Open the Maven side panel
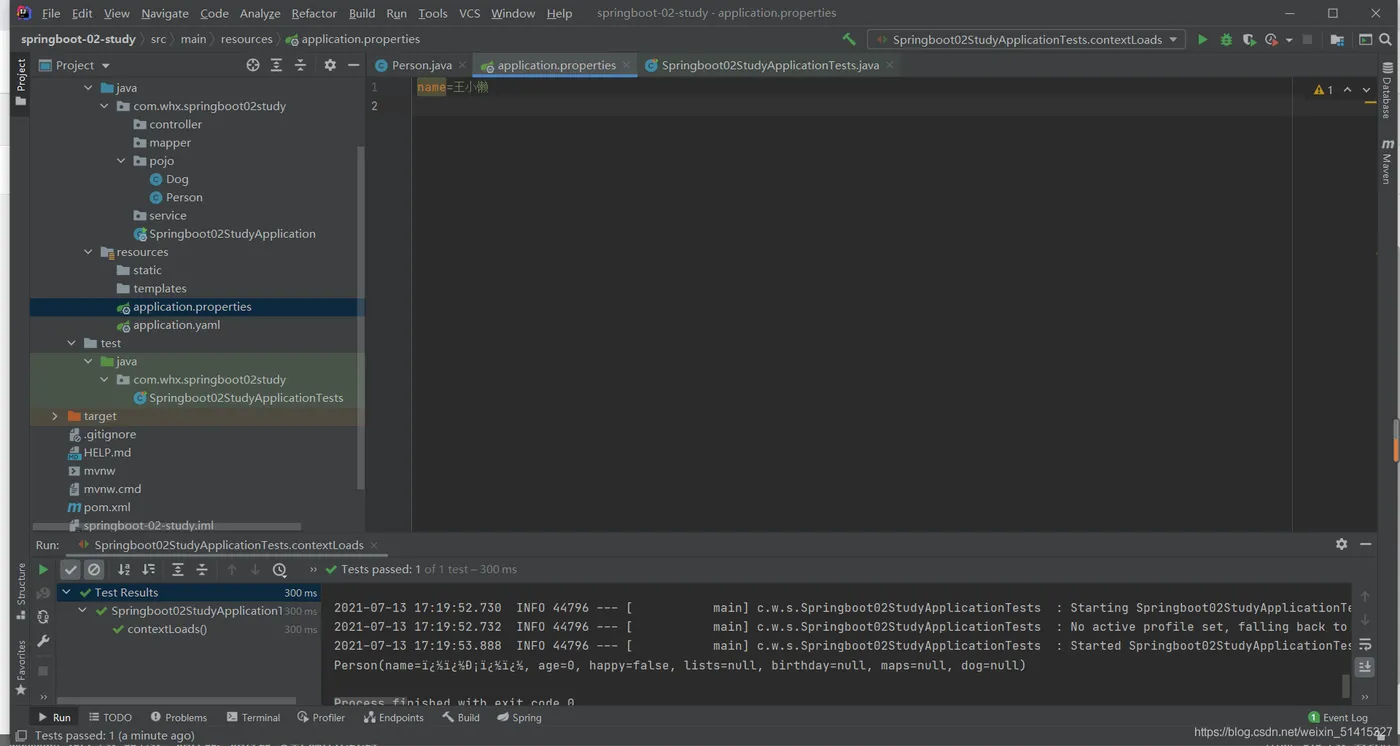The width and height of the screenshot is (1400, 746). [1387, 161]
